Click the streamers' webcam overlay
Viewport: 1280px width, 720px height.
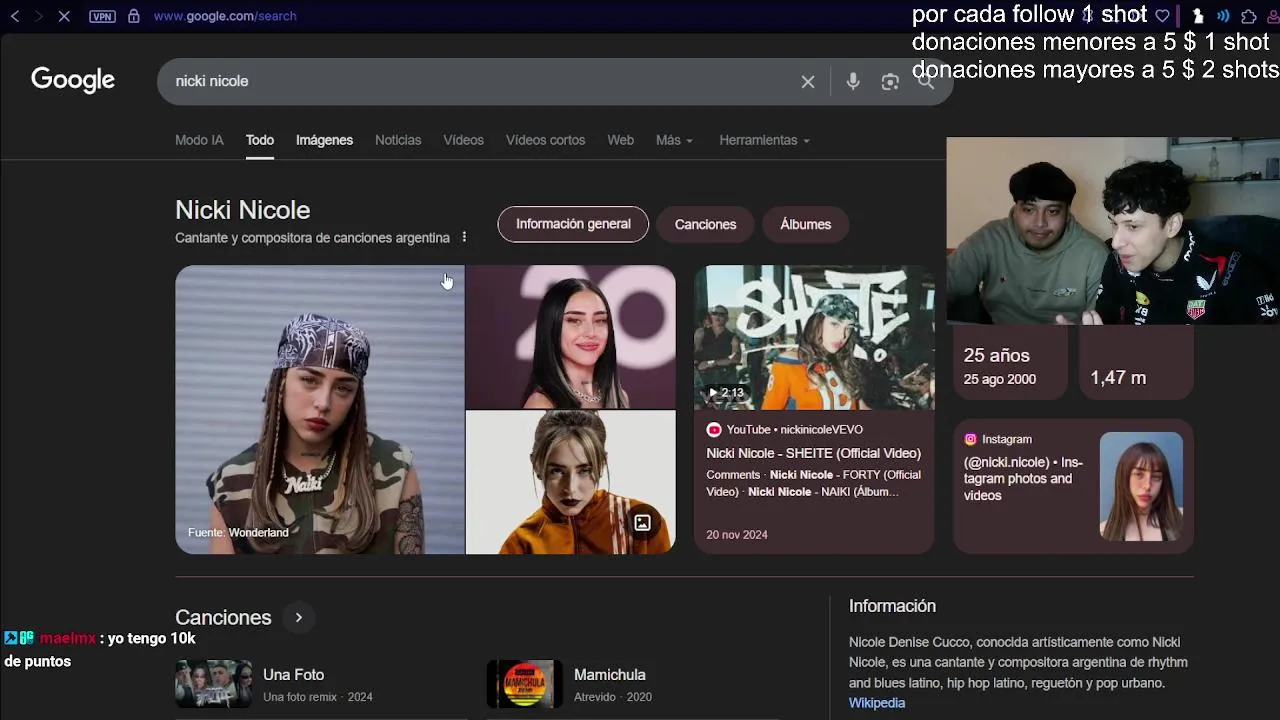1113,231
